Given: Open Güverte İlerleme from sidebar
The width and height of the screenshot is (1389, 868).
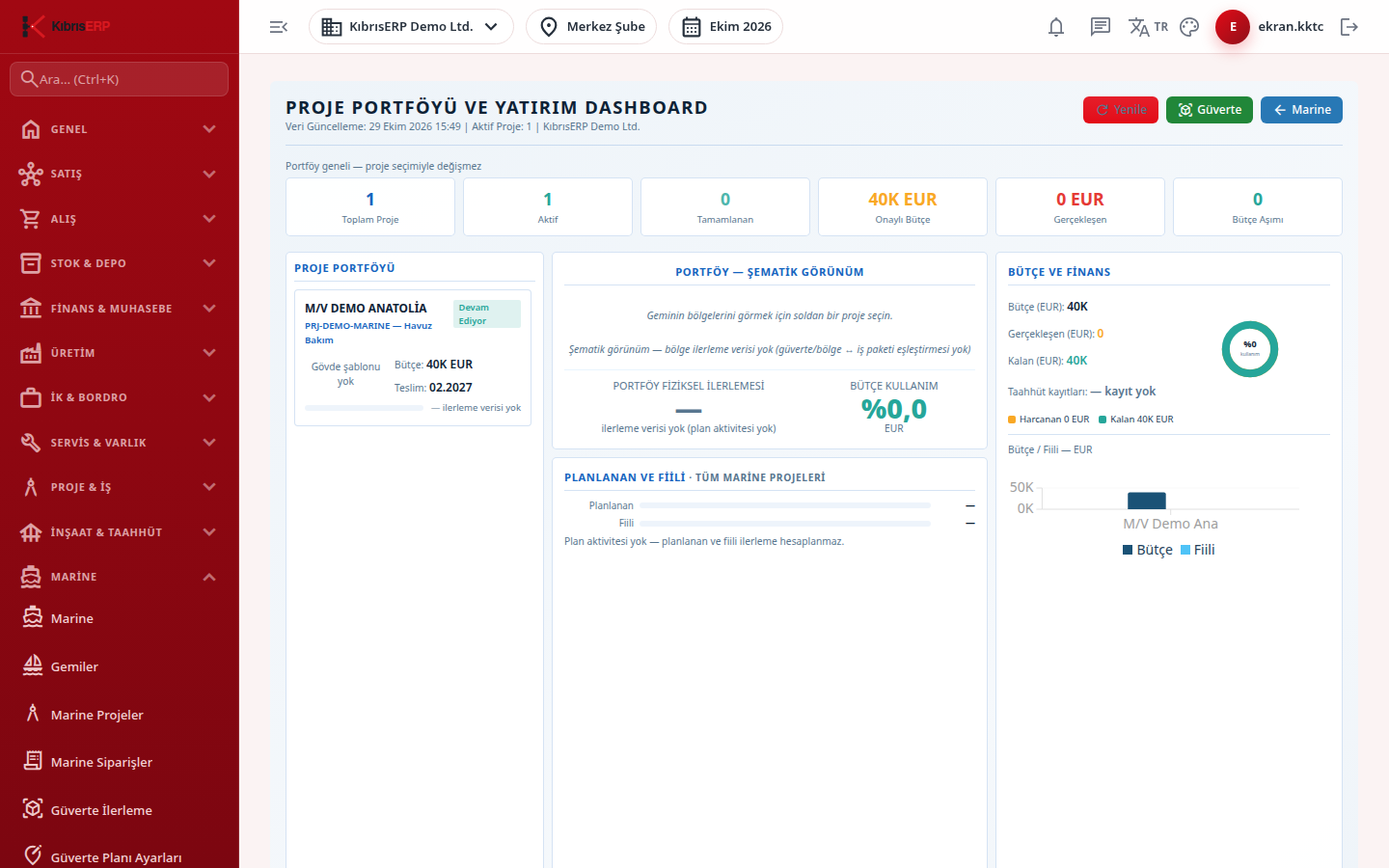Looking at the screenshot, I should pos(120,810).
